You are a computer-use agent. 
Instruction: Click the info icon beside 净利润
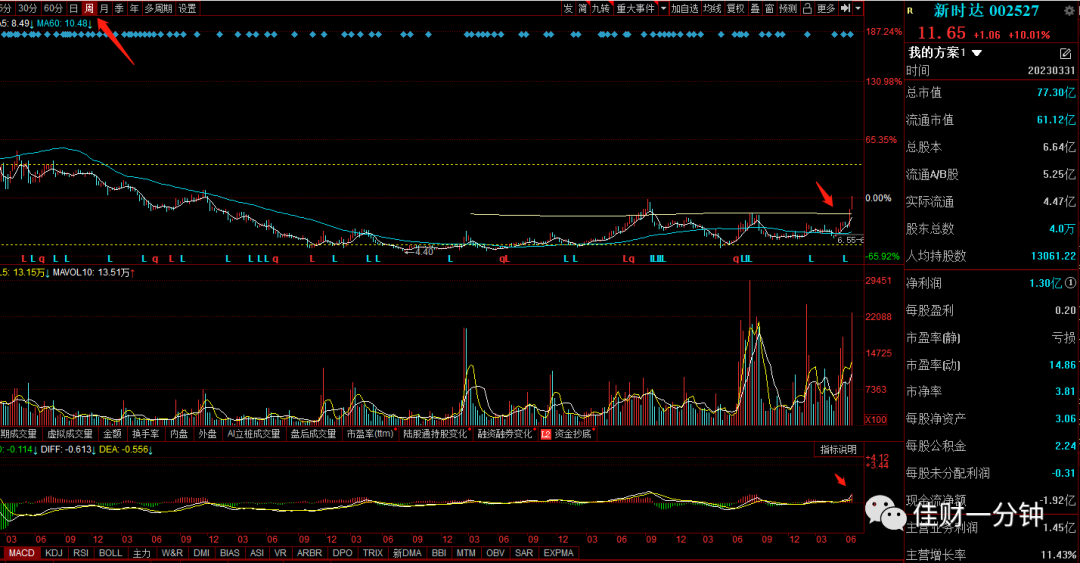point(1070,283)
